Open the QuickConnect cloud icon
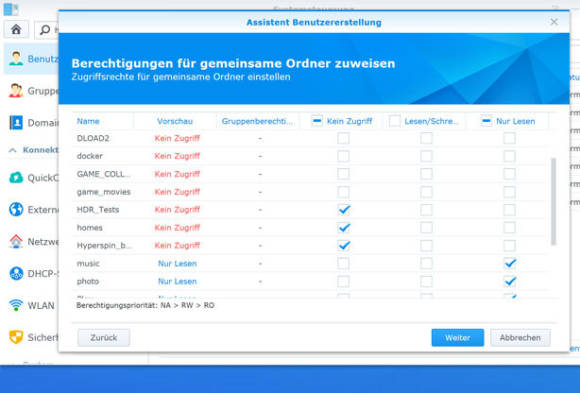Viewport: 580px width, 393px height. 16,178
